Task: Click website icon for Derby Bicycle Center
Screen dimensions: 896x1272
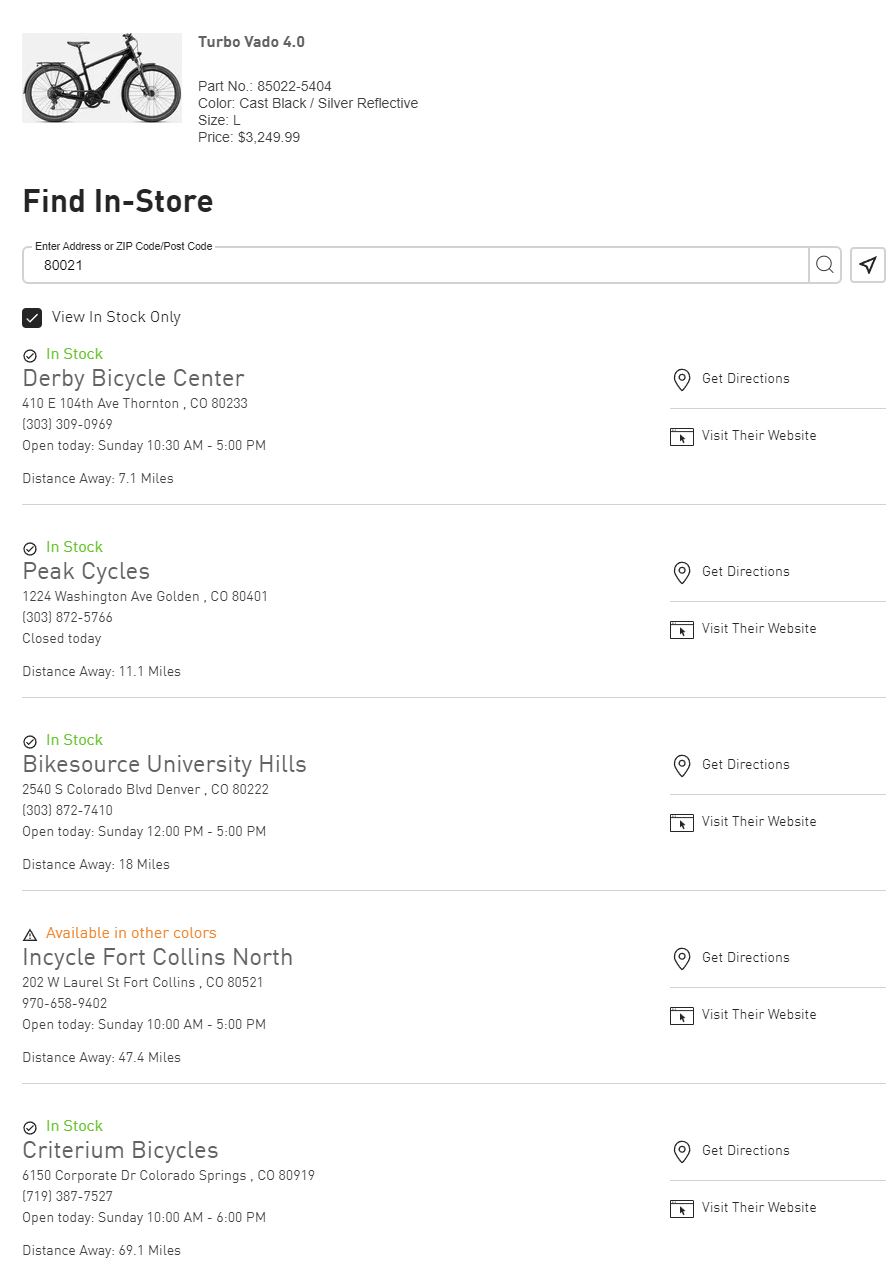Action: click(x=682, y=436)
